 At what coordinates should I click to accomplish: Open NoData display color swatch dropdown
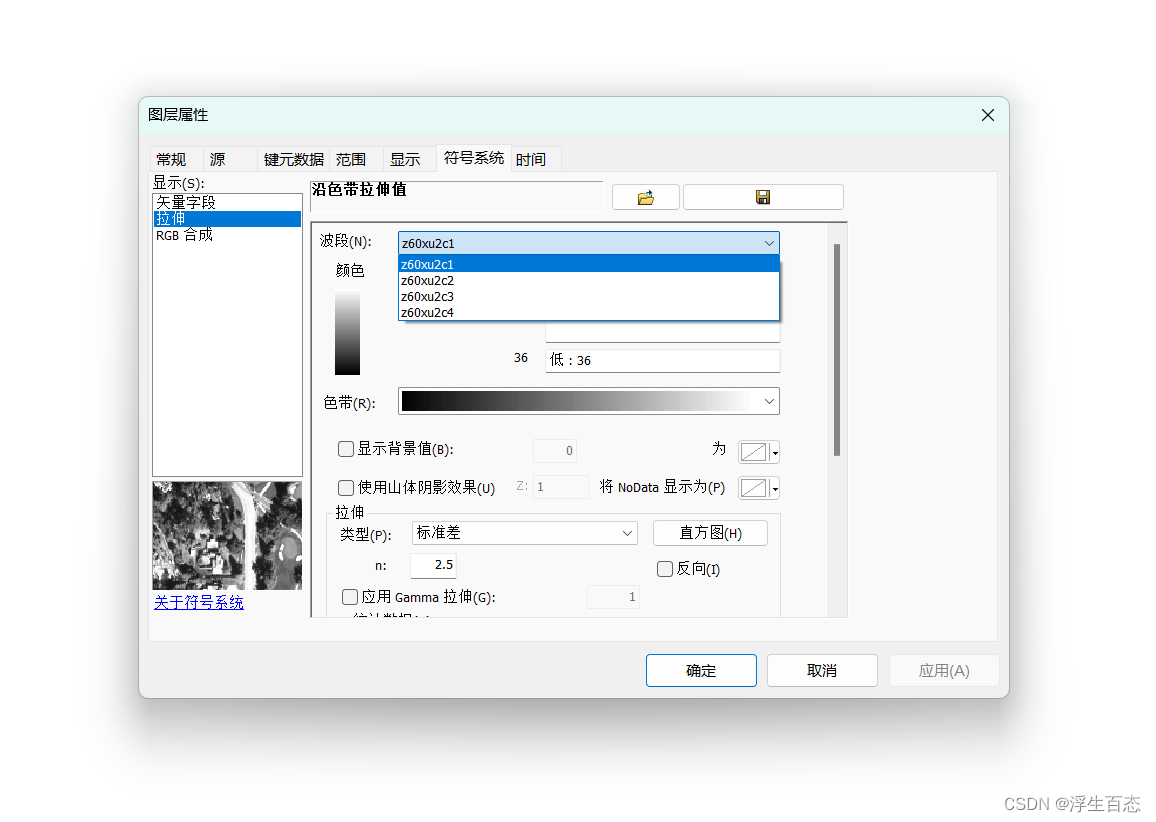759,487
